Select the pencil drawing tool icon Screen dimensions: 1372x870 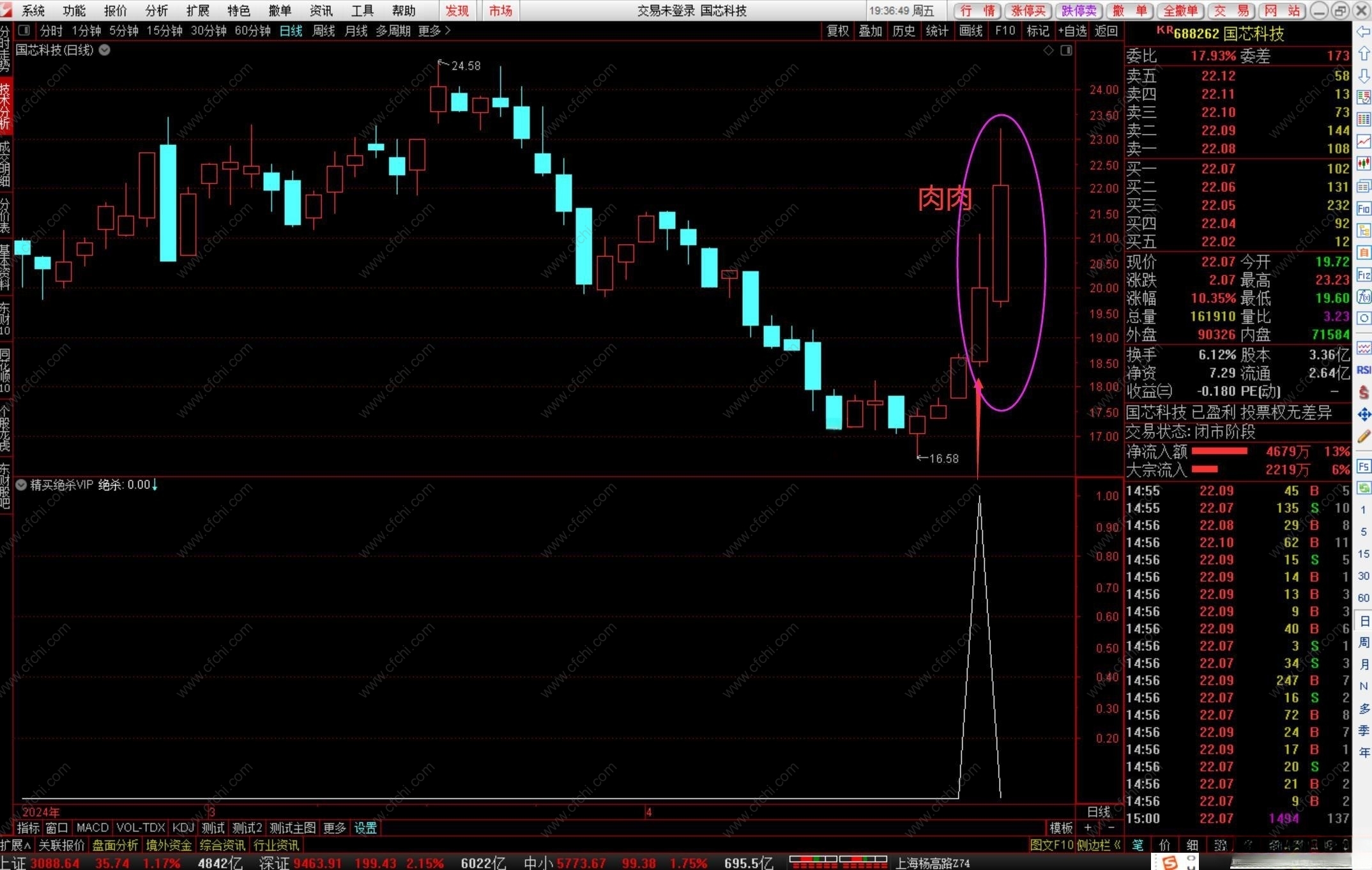(x=1364, y=436)
